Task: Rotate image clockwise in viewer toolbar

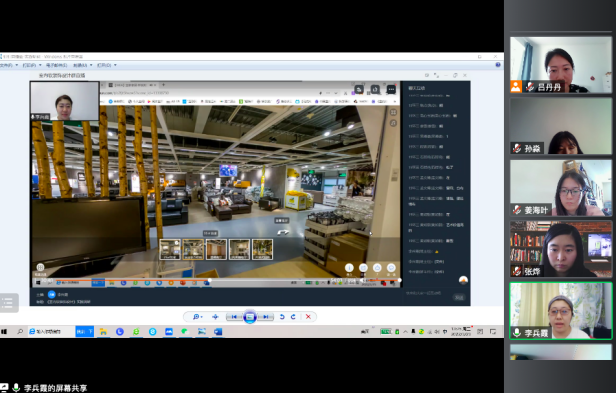Action: (x=293, y=317)
